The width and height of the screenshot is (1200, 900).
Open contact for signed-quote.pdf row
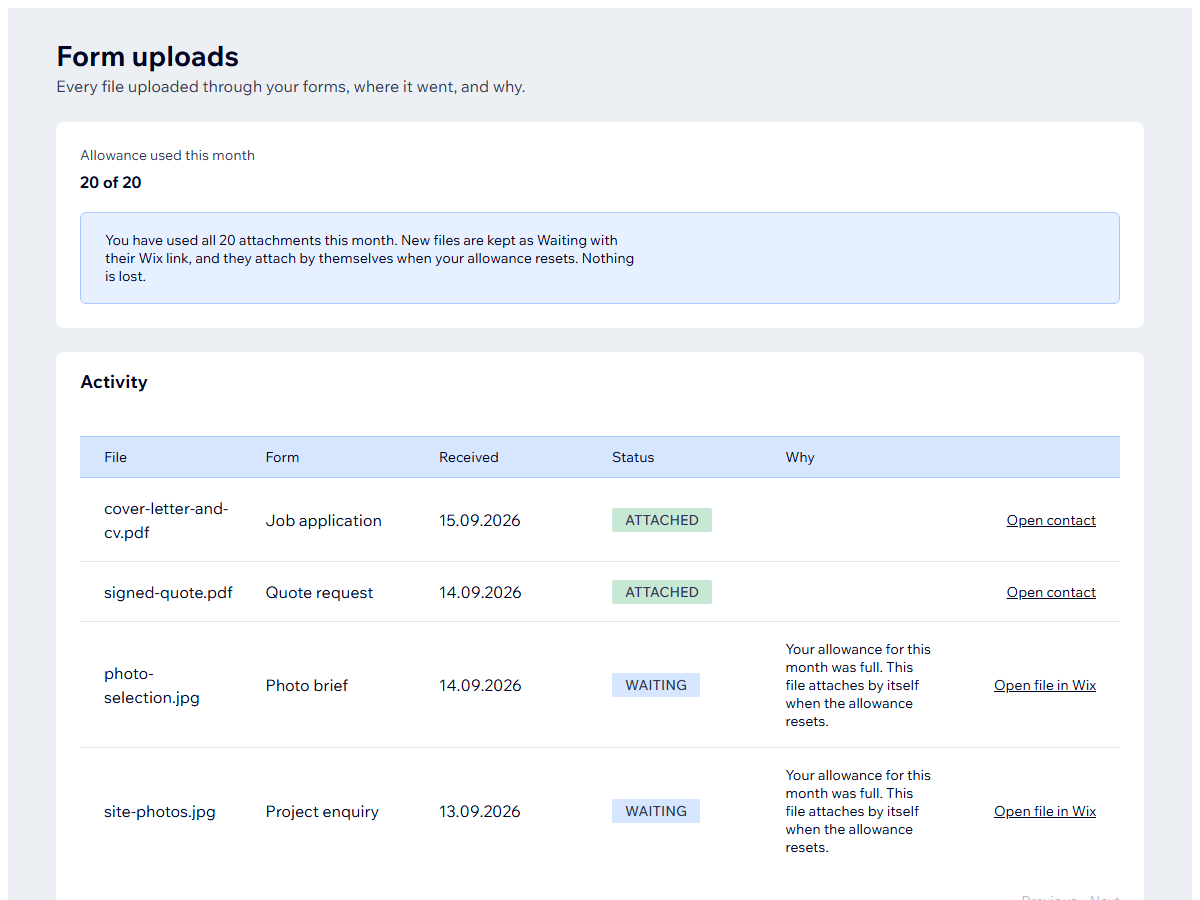coord(1051,592)
